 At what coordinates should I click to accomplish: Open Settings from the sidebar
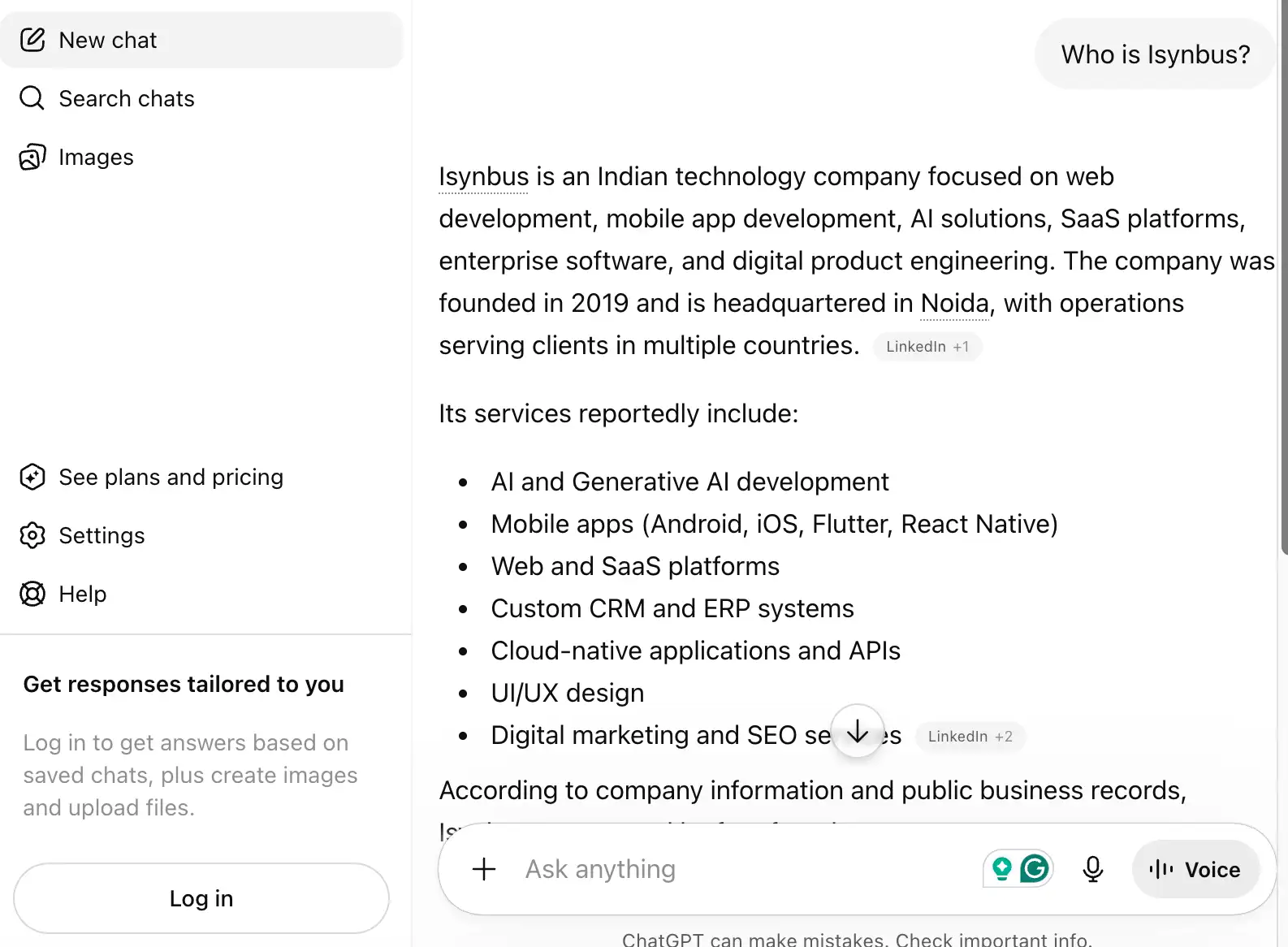201,535
